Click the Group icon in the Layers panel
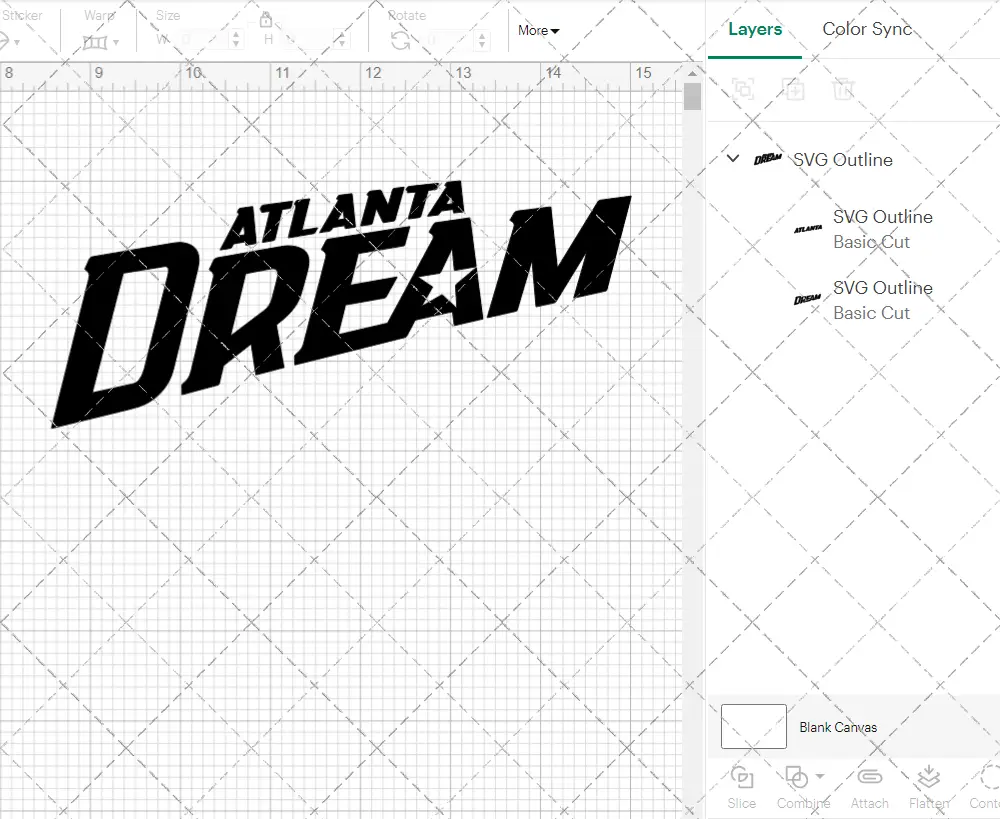 click(742, 89)
